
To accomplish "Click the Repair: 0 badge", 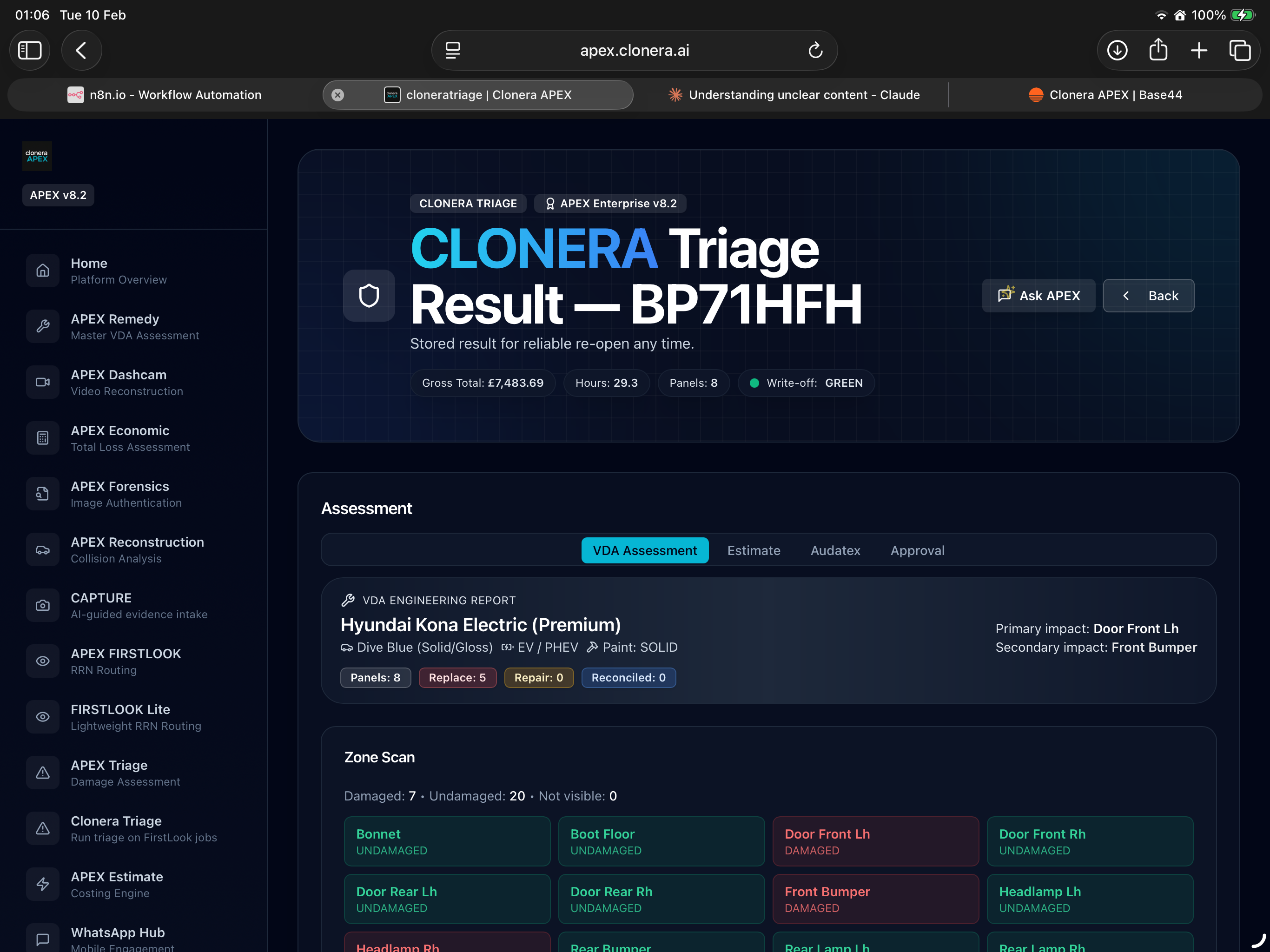I will coord(539,678).
